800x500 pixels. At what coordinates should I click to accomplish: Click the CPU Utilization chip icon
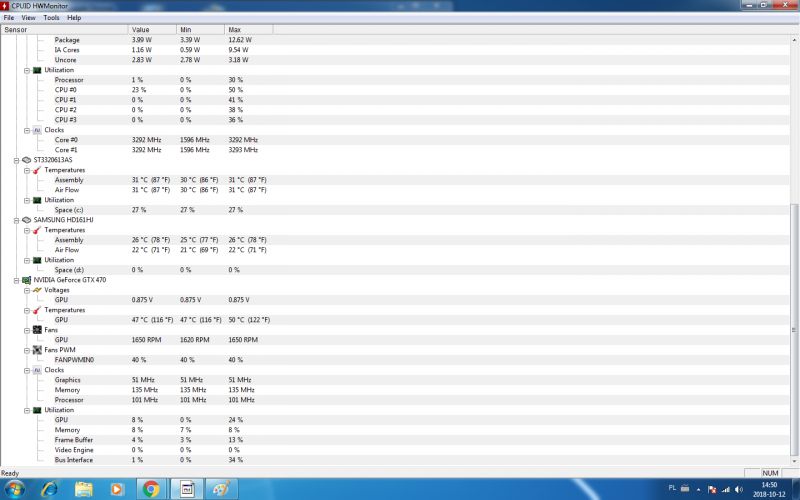(37, 70)
